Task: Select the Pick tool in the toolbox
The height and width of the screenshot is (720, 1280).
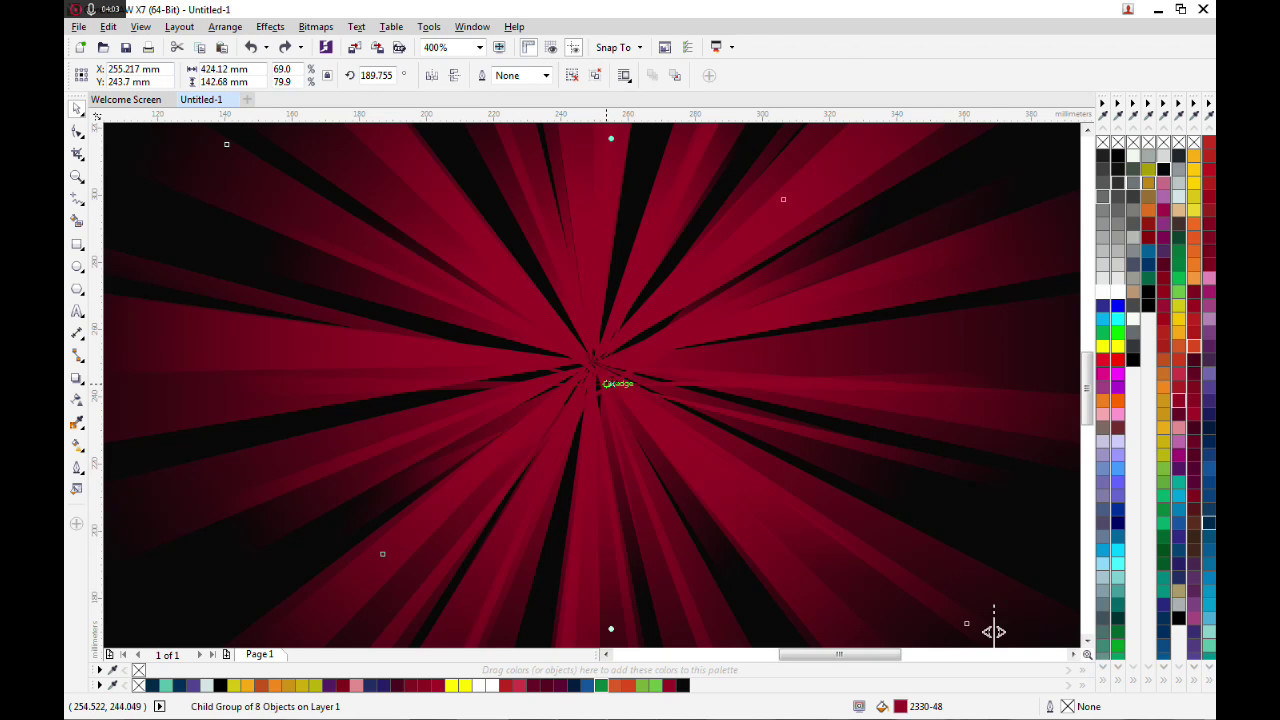Action: click(x=77, y=109)
